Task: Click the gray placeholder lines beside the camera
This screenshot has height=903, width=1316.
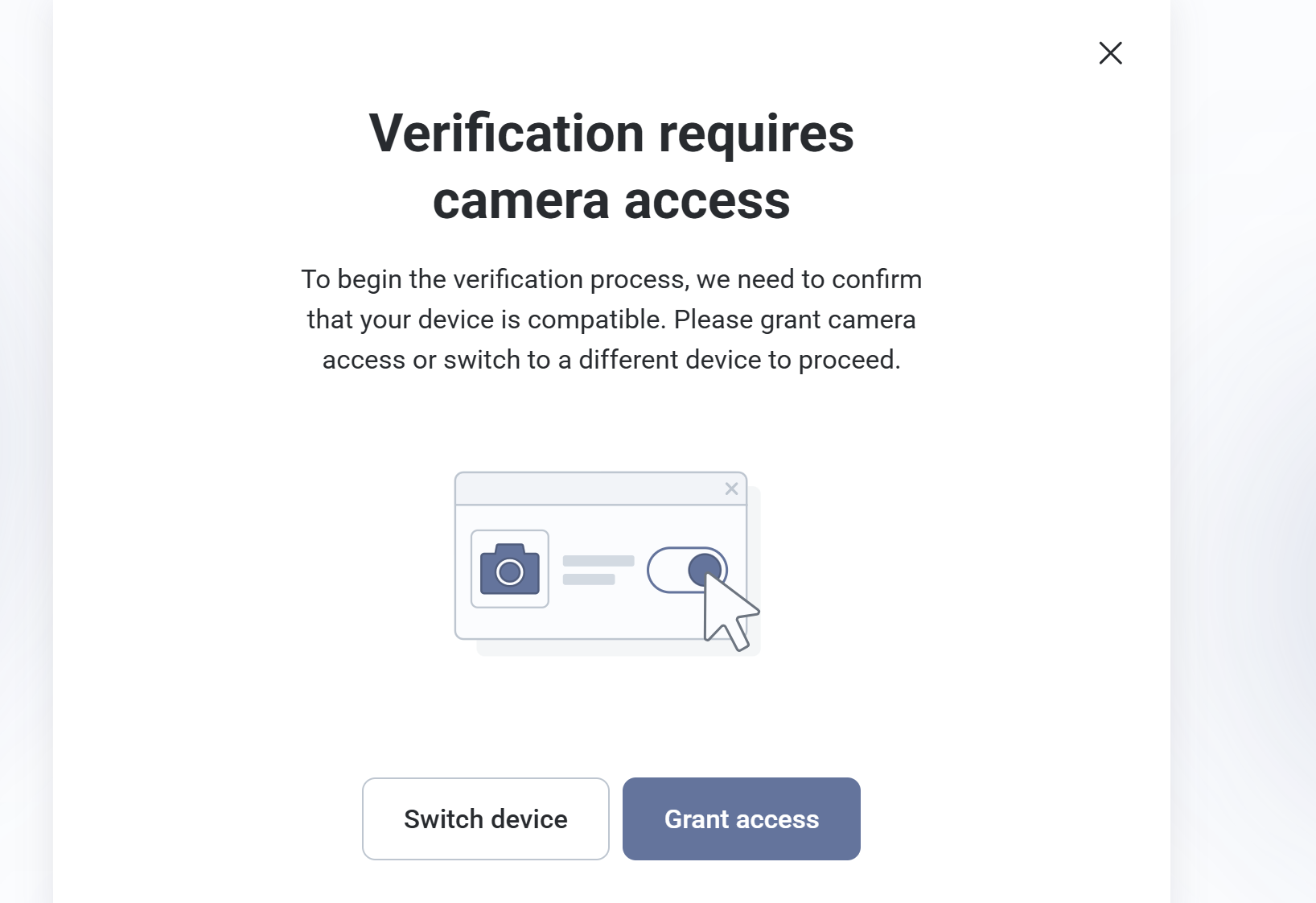Action: 598,570
